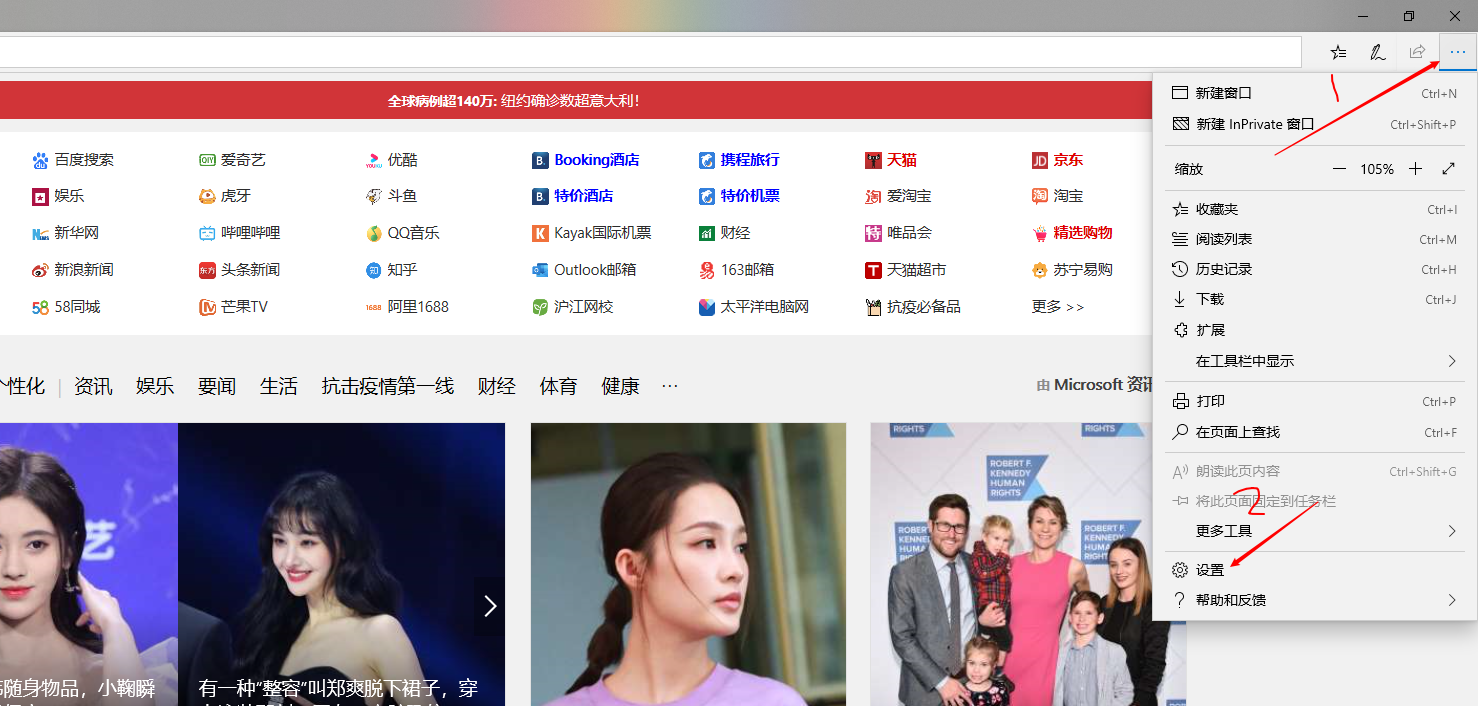
Task: Open 扩展 menu item
Action: point(1315,330)
